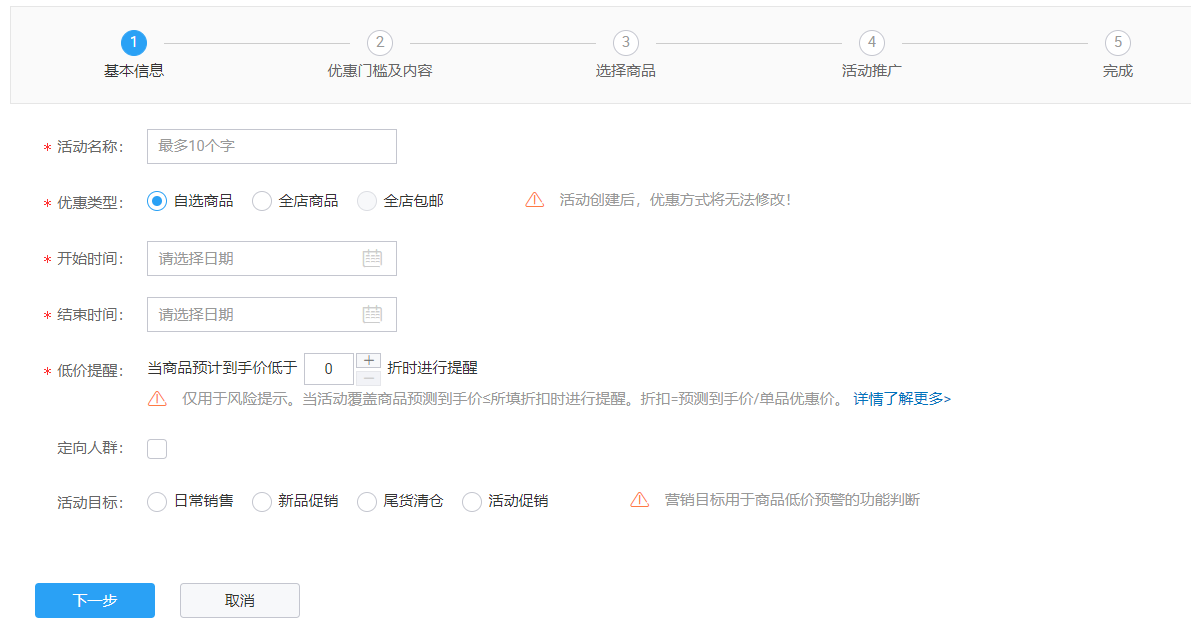
Task: Click the step 3 circle icon
Action: (x=625, y=43)
